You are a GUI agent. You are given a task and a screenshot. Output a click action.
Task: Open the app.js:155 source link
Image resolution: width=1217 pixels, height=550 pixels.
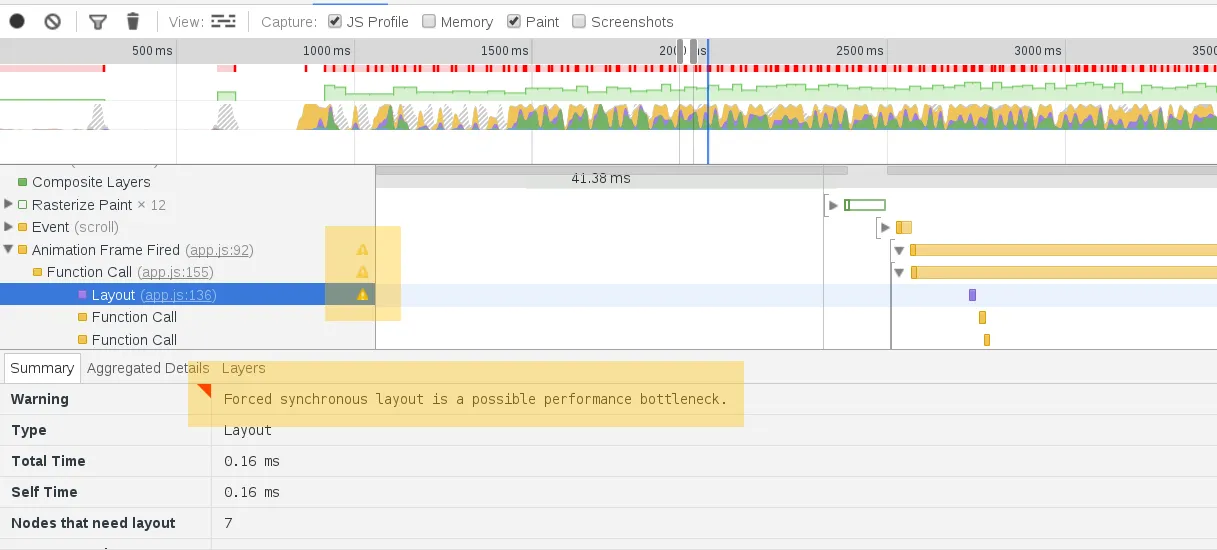(176, 272)
